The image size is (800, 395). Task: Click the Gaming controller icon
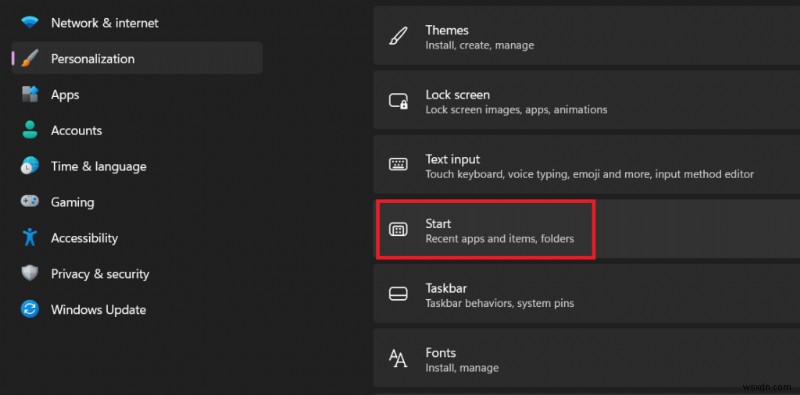click(30, 202)
